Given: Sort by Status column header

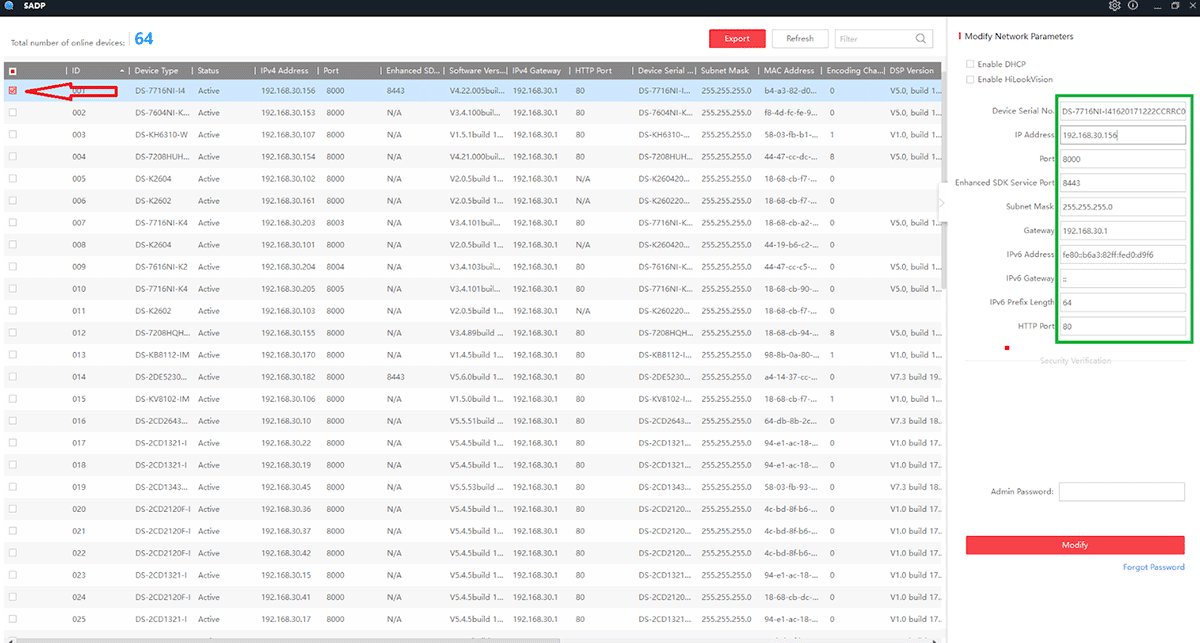Looking at the screenshot, I should coord(208,71).
